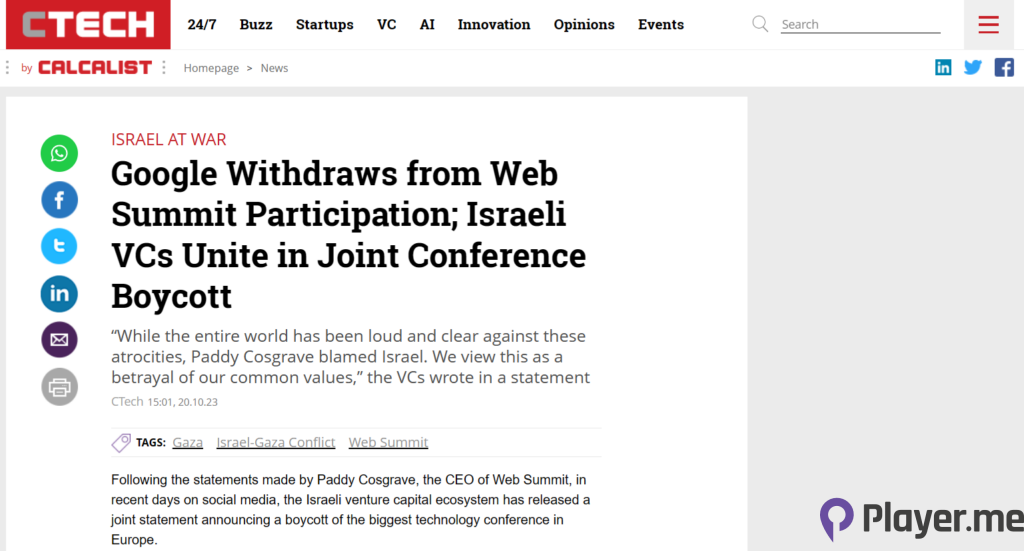The width and height of the screenshot is (1024, 551).
Task: Share article on Facebook sidebar icon
Action: pos(59,200)
